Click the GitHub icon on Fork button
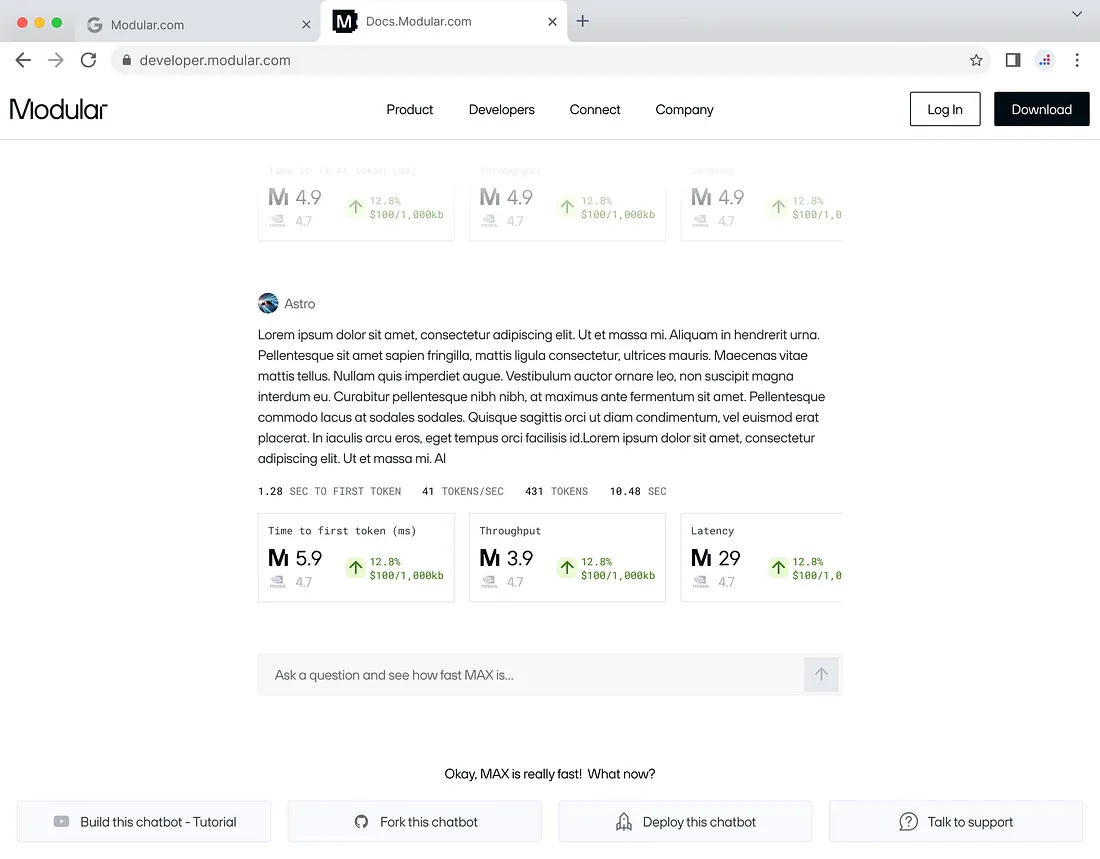Image resolution: width=1100 pixels, height=859 pixels. 361,822
